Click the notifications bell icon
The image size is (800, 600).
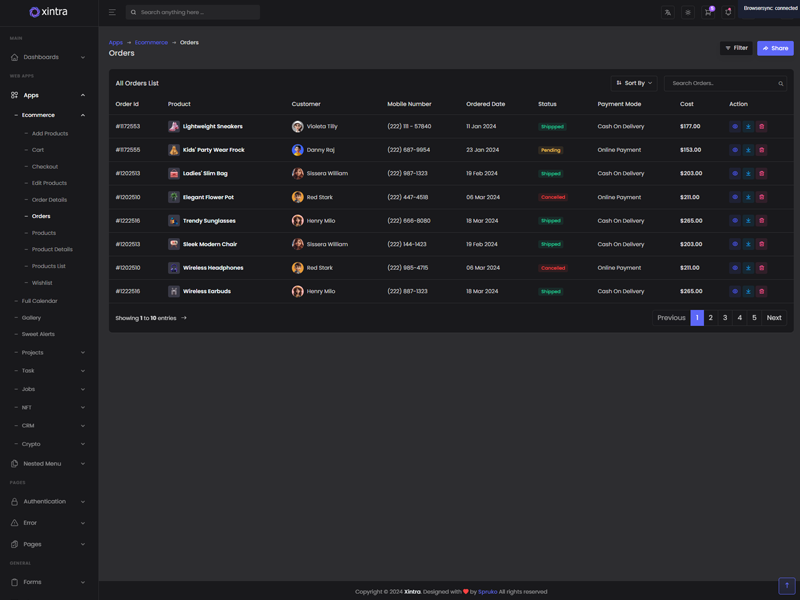[x=728, y=12]
